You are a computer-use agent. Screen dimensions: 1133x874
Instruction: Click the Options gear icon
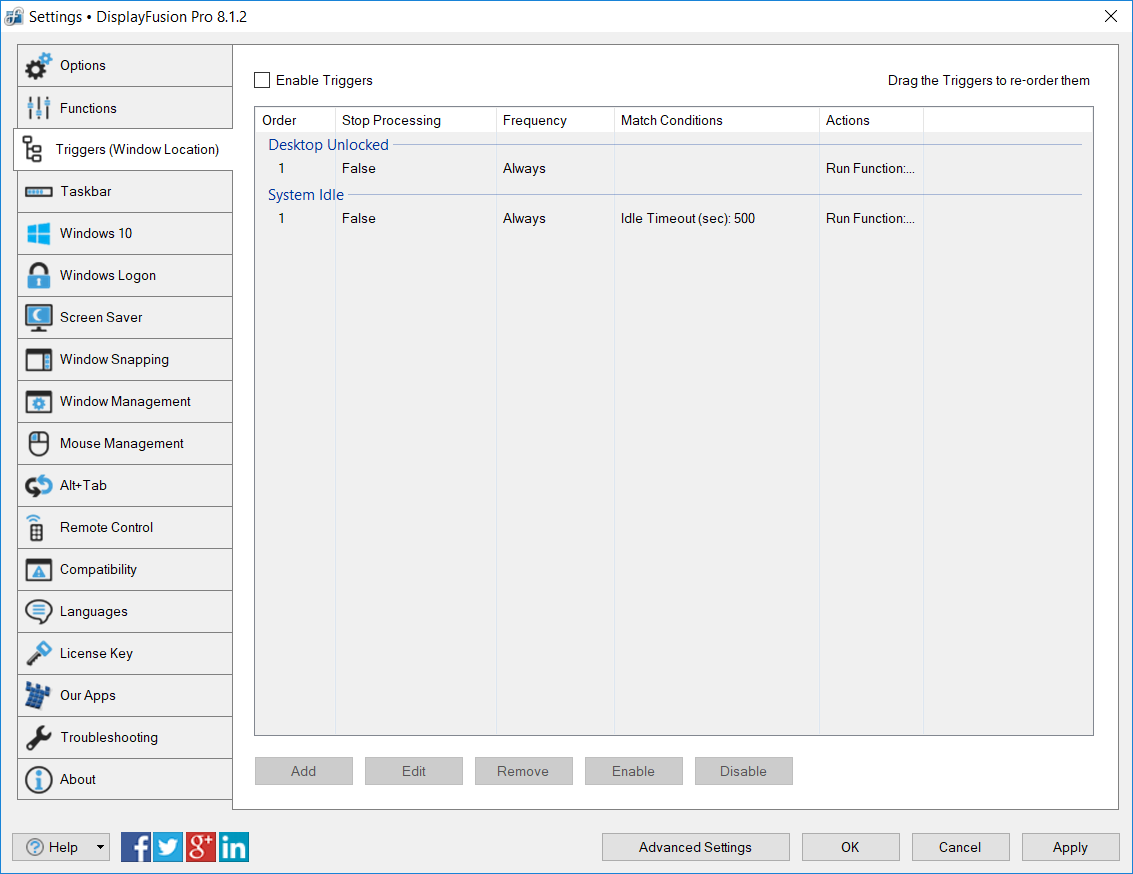(x=38, y=66)
